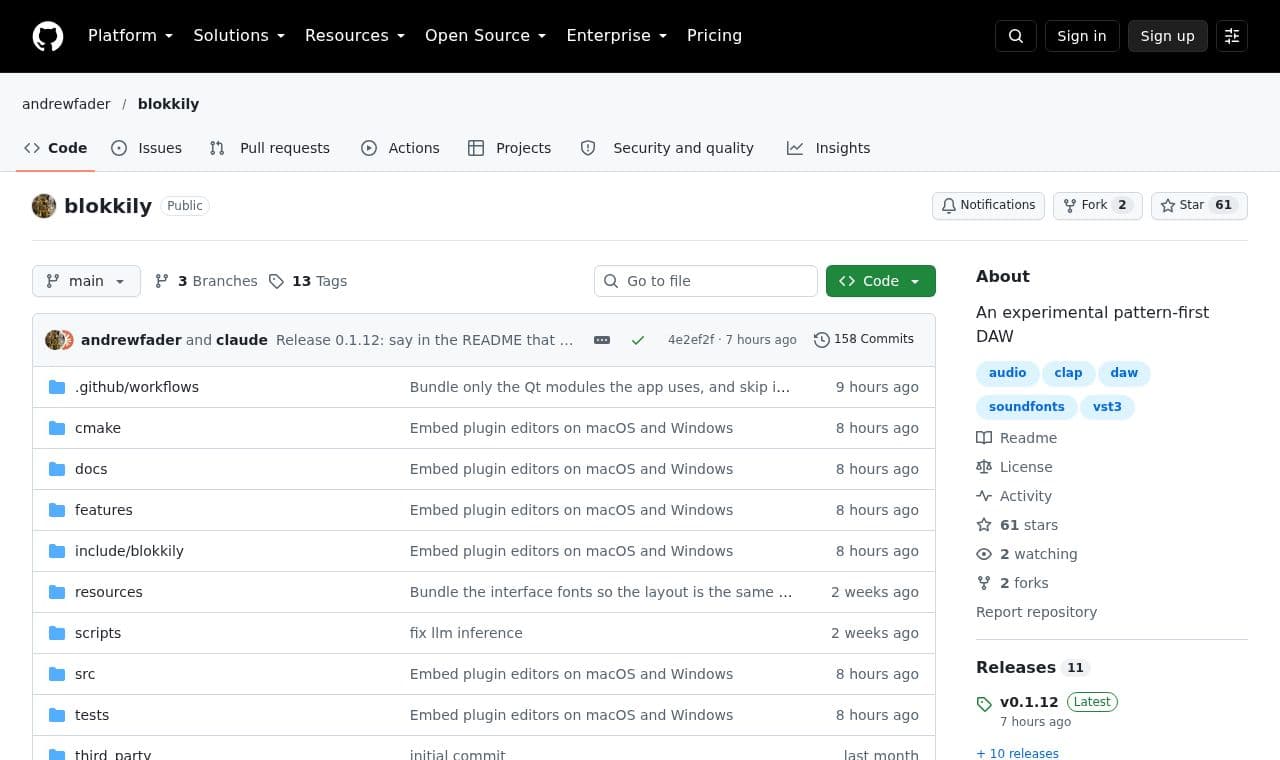
Task: Click the docs folder icon
Action: click(x=57, y=469)
